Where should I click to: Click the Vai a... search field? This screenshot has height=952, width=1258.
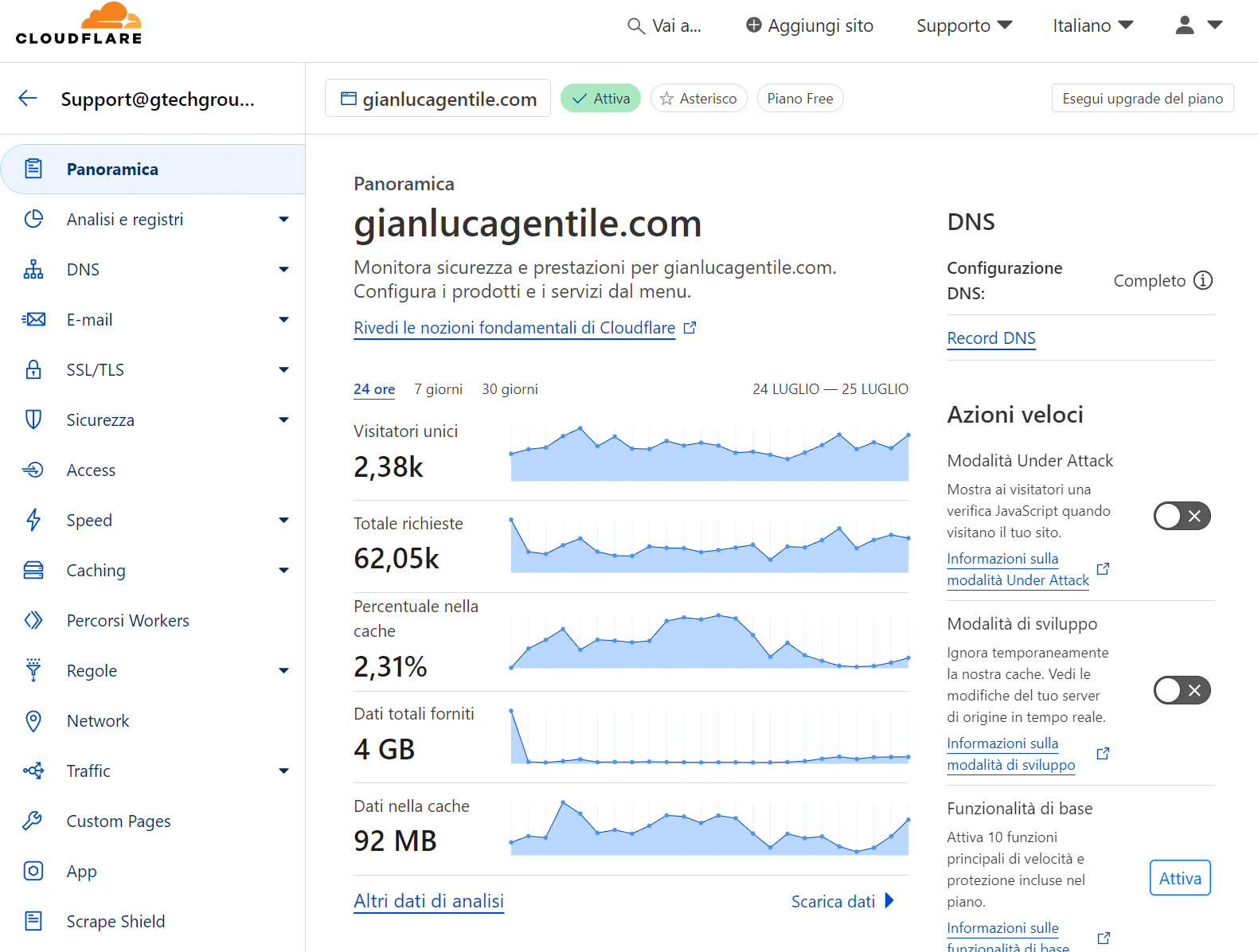point(665,25)
